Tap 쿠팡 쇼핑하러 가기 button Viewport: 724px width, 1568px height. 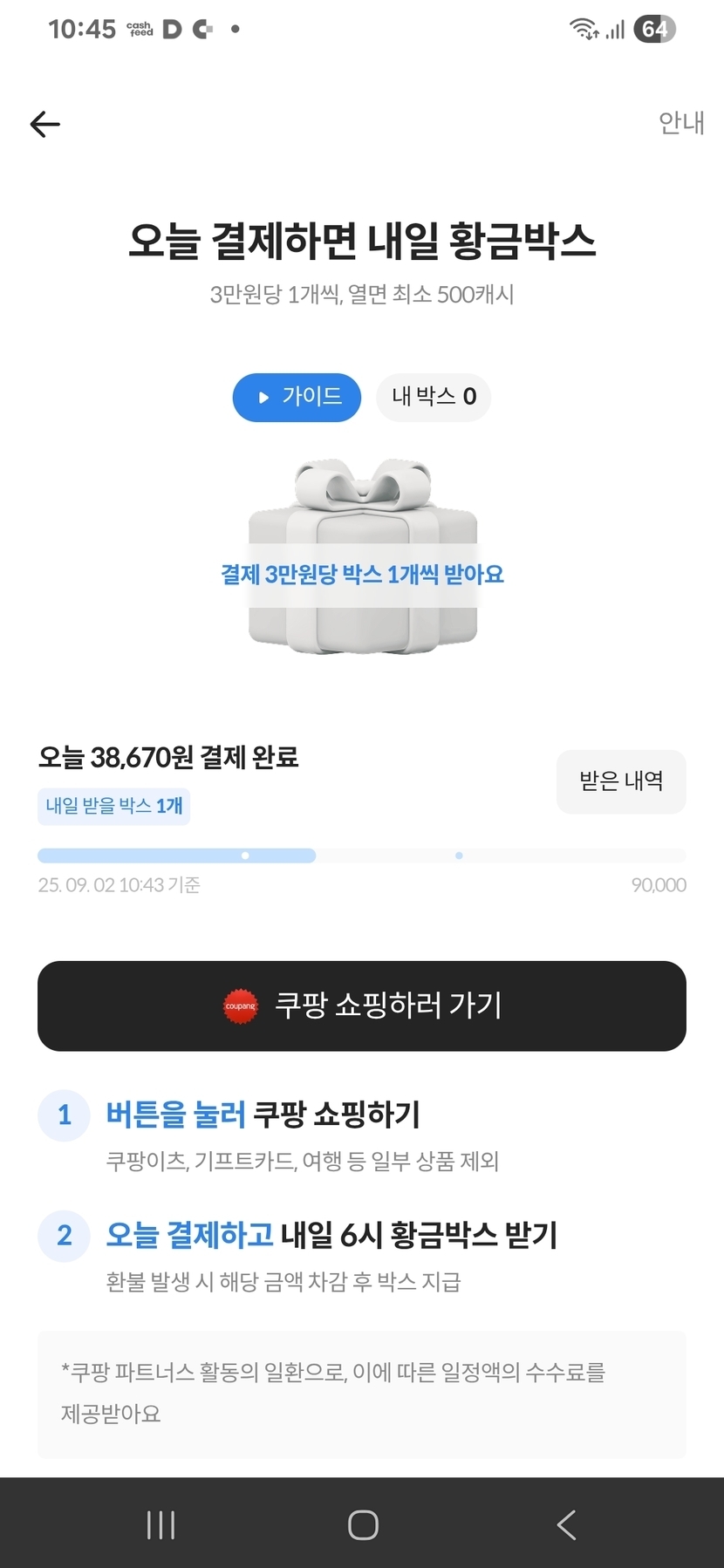tap(361, 1006)
